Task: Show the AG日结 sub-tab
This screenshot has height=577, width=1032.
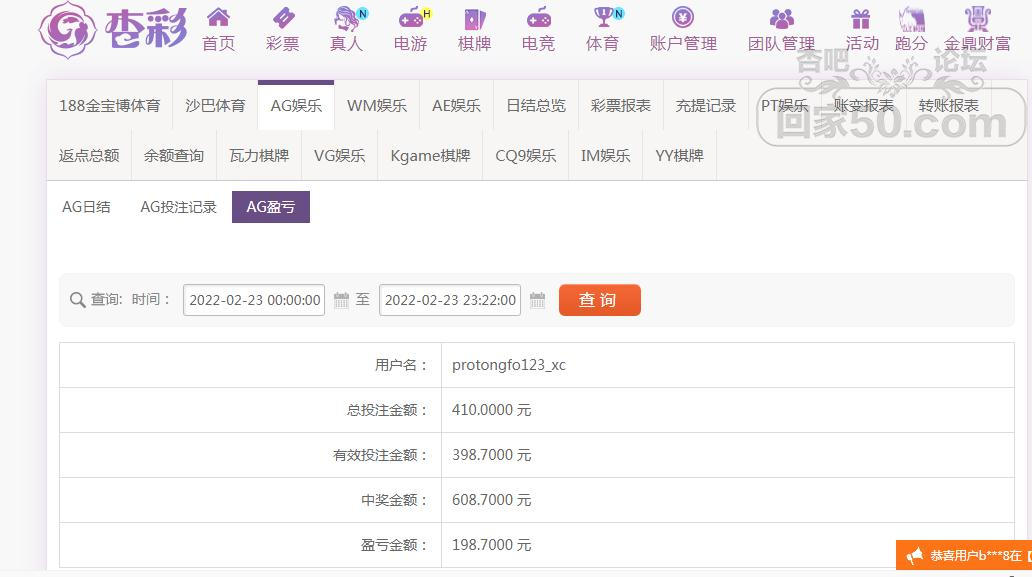Action: point(86,207)
